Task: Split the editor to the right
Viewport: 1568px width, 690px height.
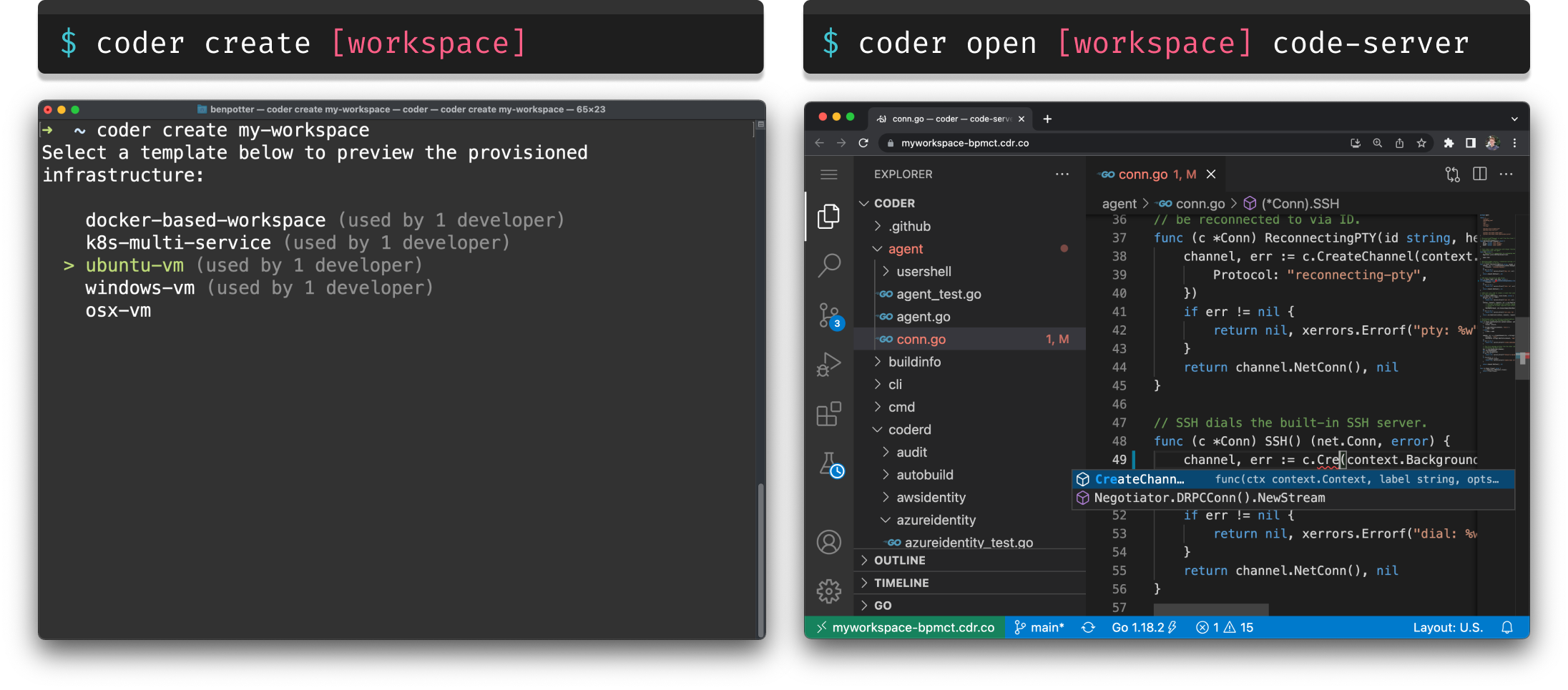Action: coord(1480,174)
